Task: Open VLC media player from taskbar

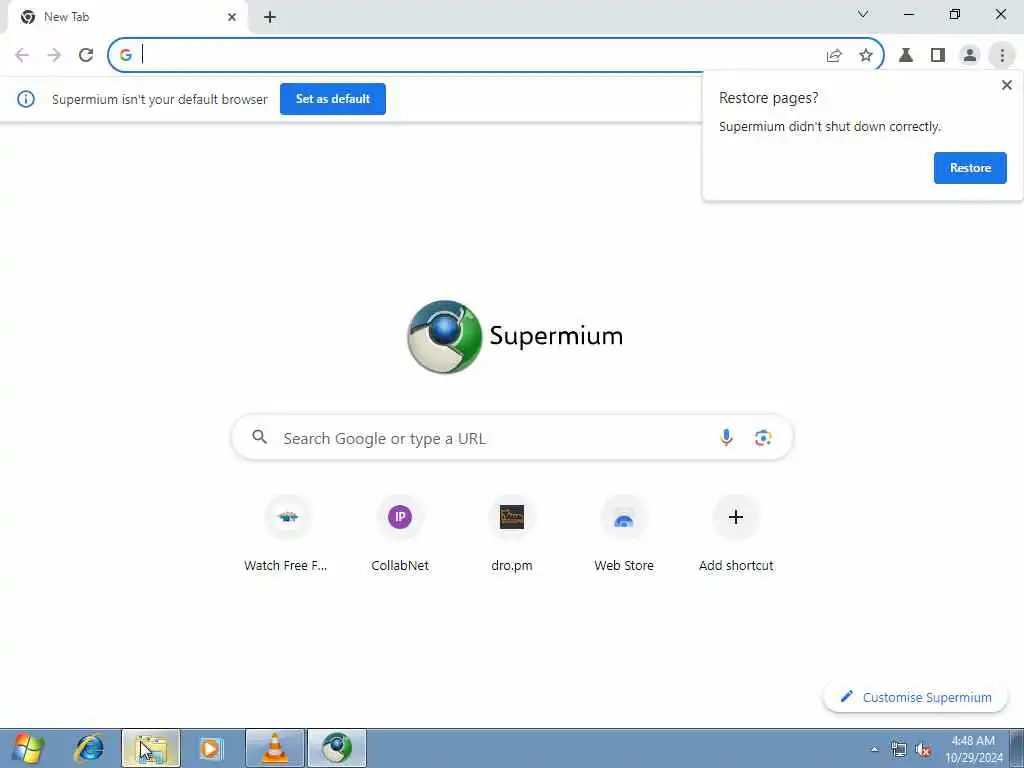Action: point(275,748)
